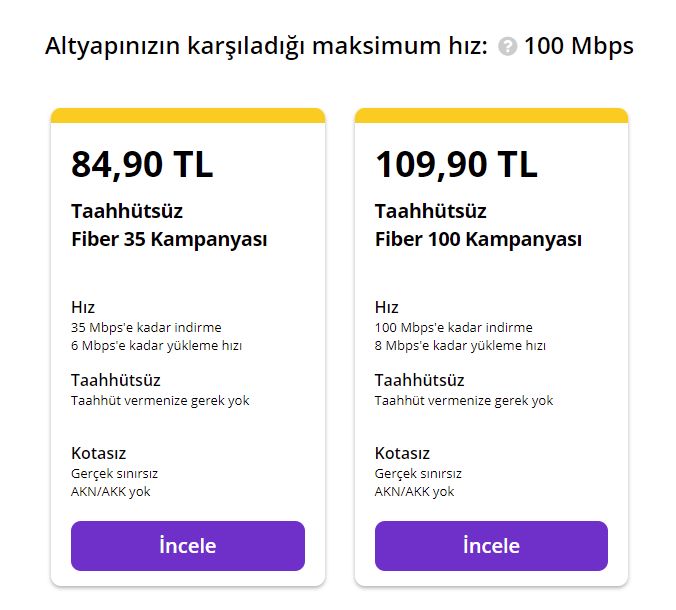Click '35 Mbps'e kadar indirme' text

[x=146, y=328]
